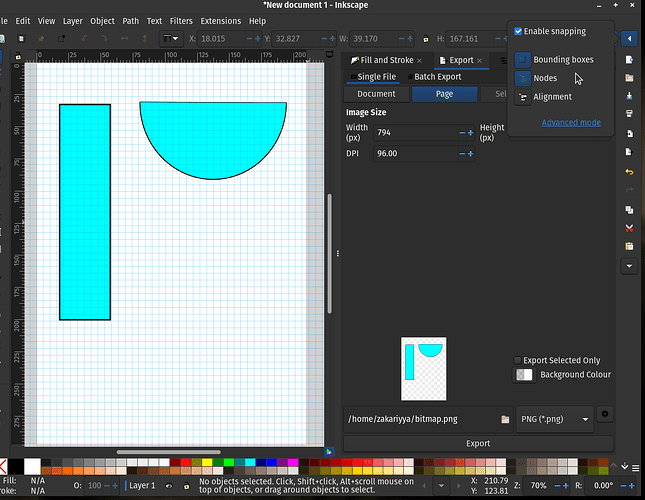The width and height of the screenshot is (645, 500).
Task: Collapse the snapping popover arrow button
Action: click(x=629, y=39)
